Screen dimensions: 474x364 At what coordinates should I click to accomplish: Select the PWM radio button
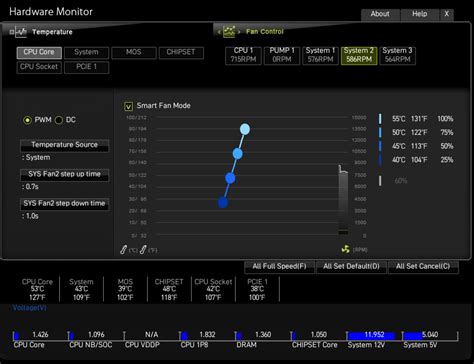tap(27, 120)
